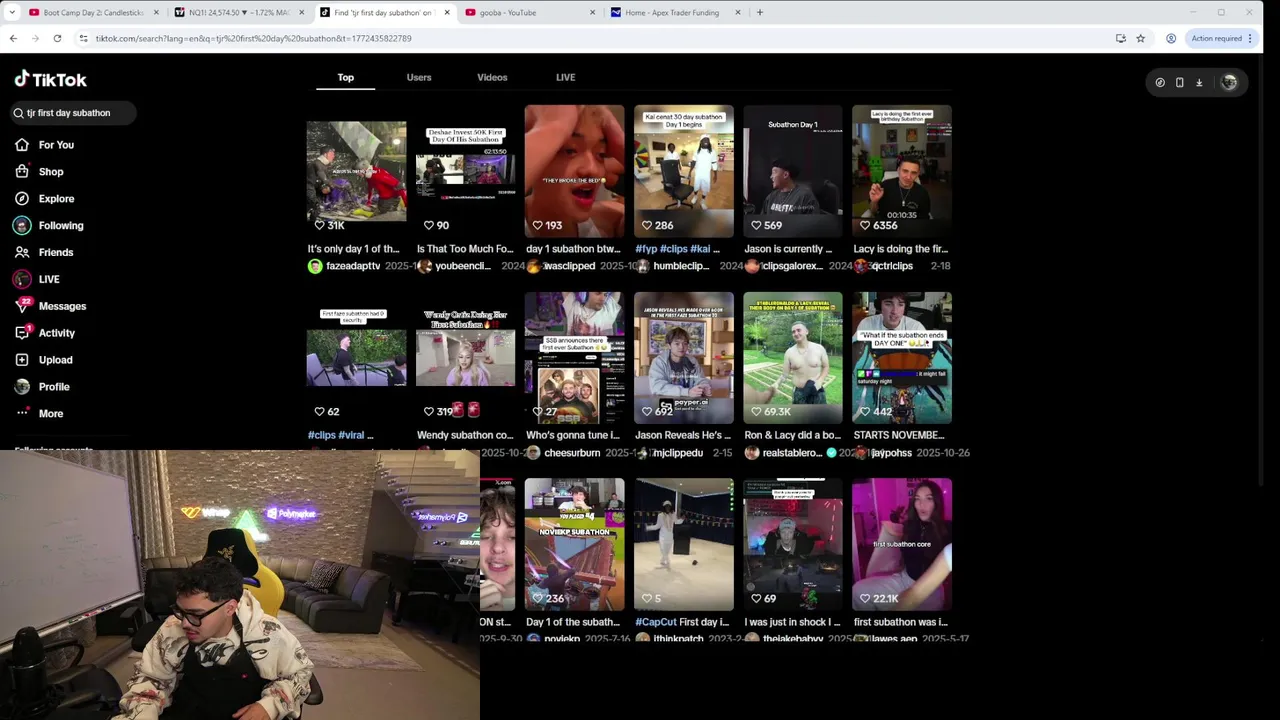Click the TikTok logo
The image size is (1280, 720).
(51, 79)
